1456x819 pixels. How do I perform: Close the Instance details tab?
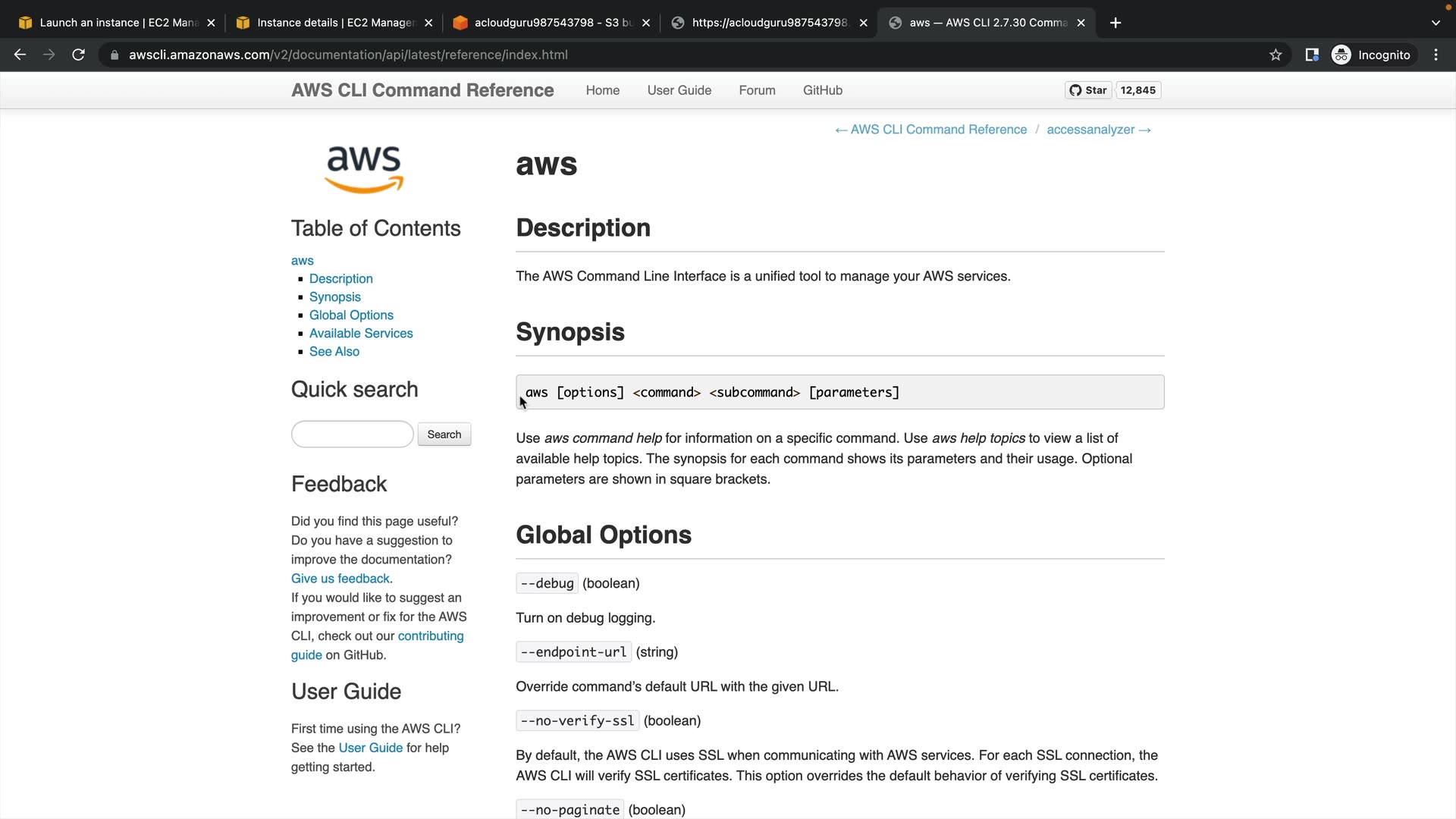[x=428, y=23]
